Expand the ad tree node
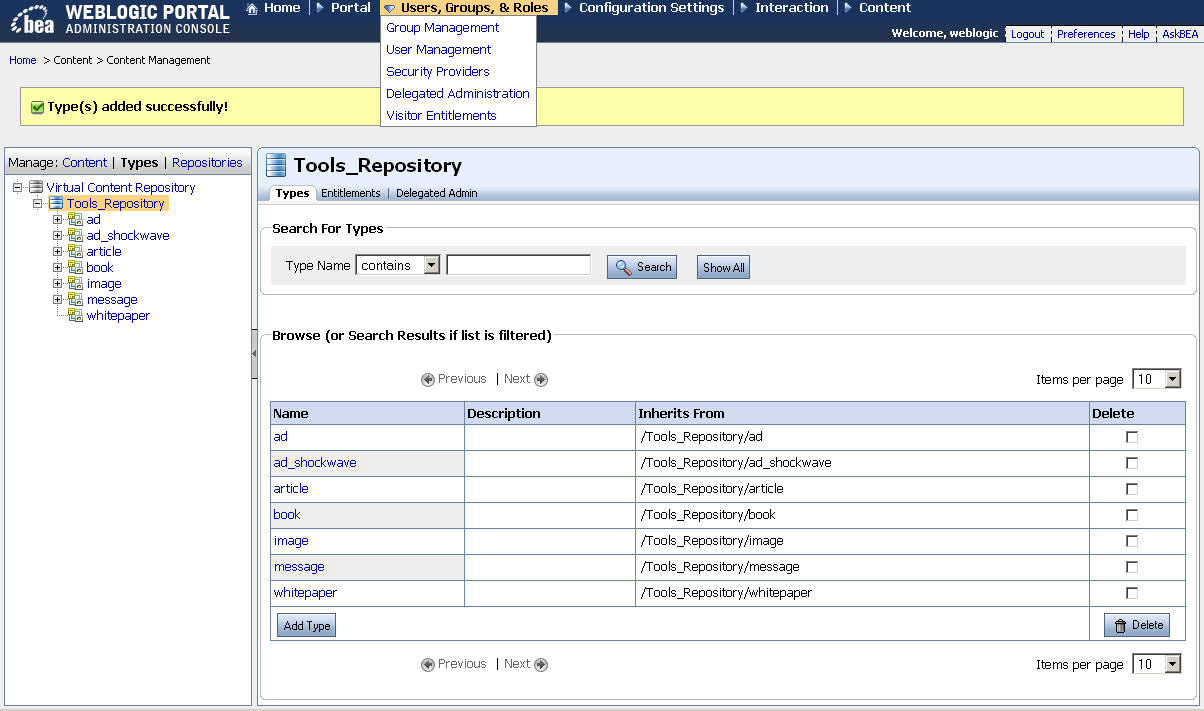Screen dimensions: 1204x711 coord(58,219)
